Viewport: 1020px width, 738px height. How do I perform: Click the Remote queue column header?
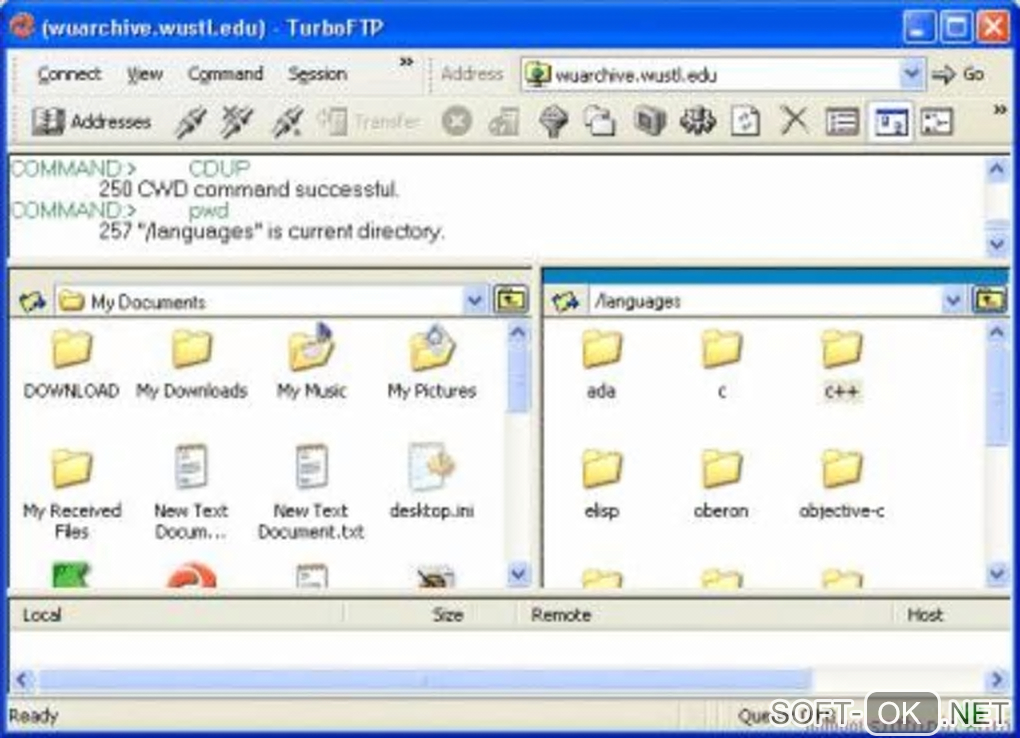tap(705, 615)
